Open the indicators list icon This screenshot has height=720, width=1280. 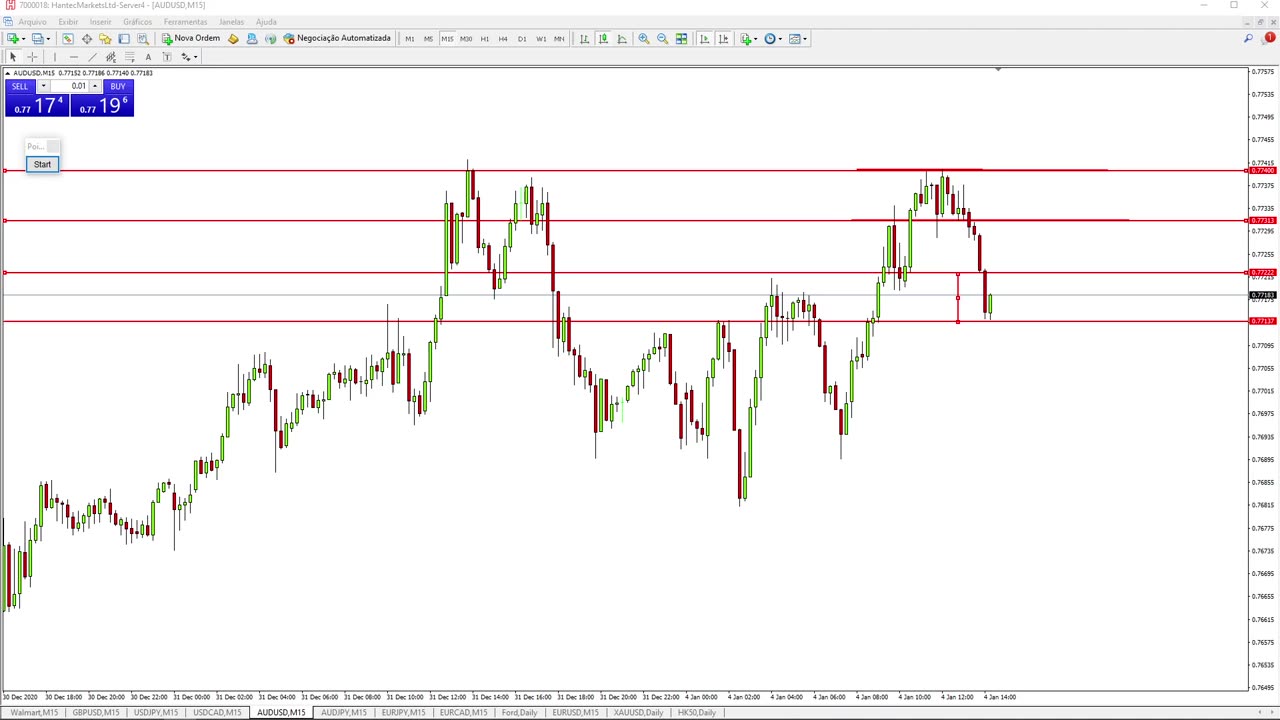pyautogui.click(x=745, y=39)
